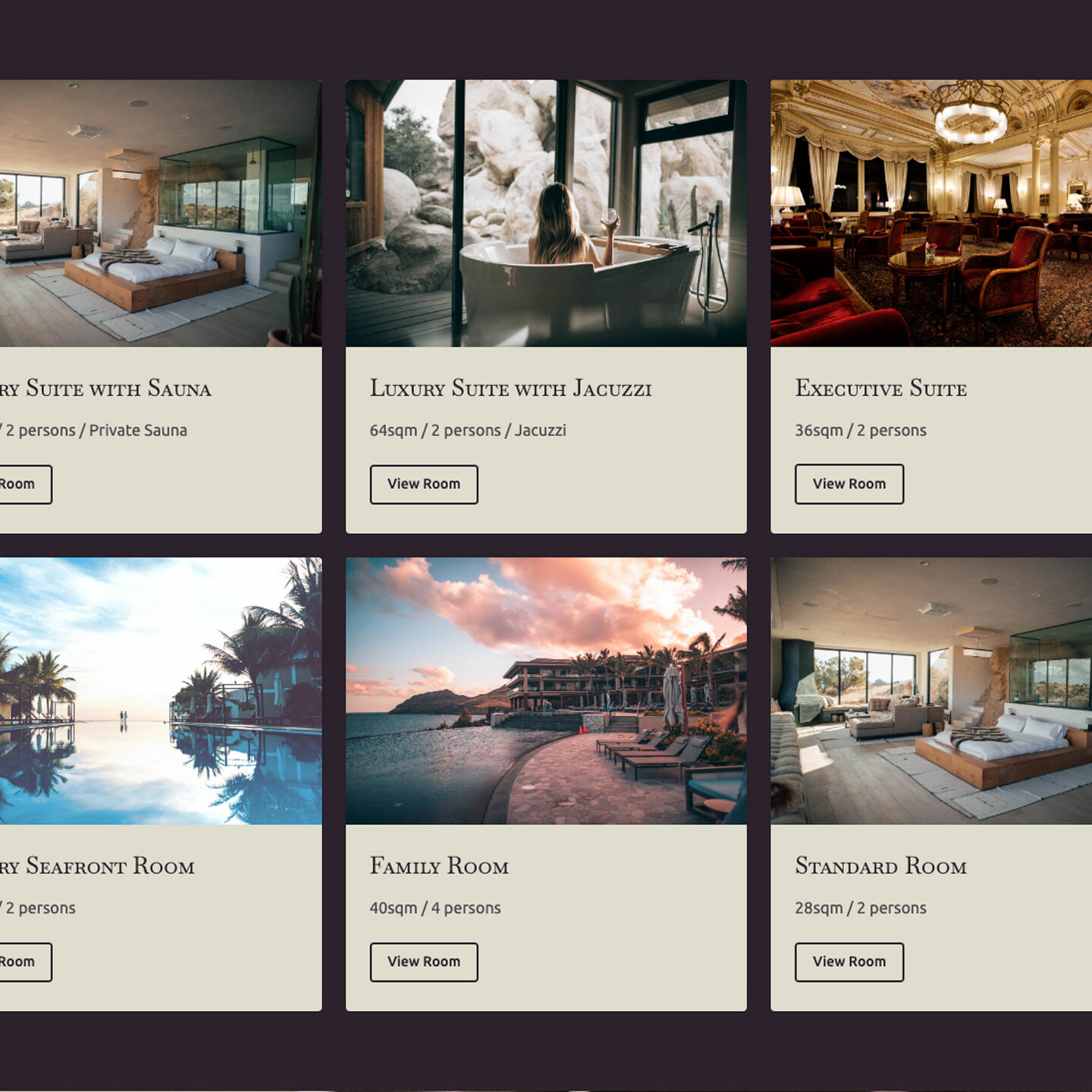The width and height of the screenshot is (1092, 1092).
Task: Open the Standard Room title link
Action: 880,866
